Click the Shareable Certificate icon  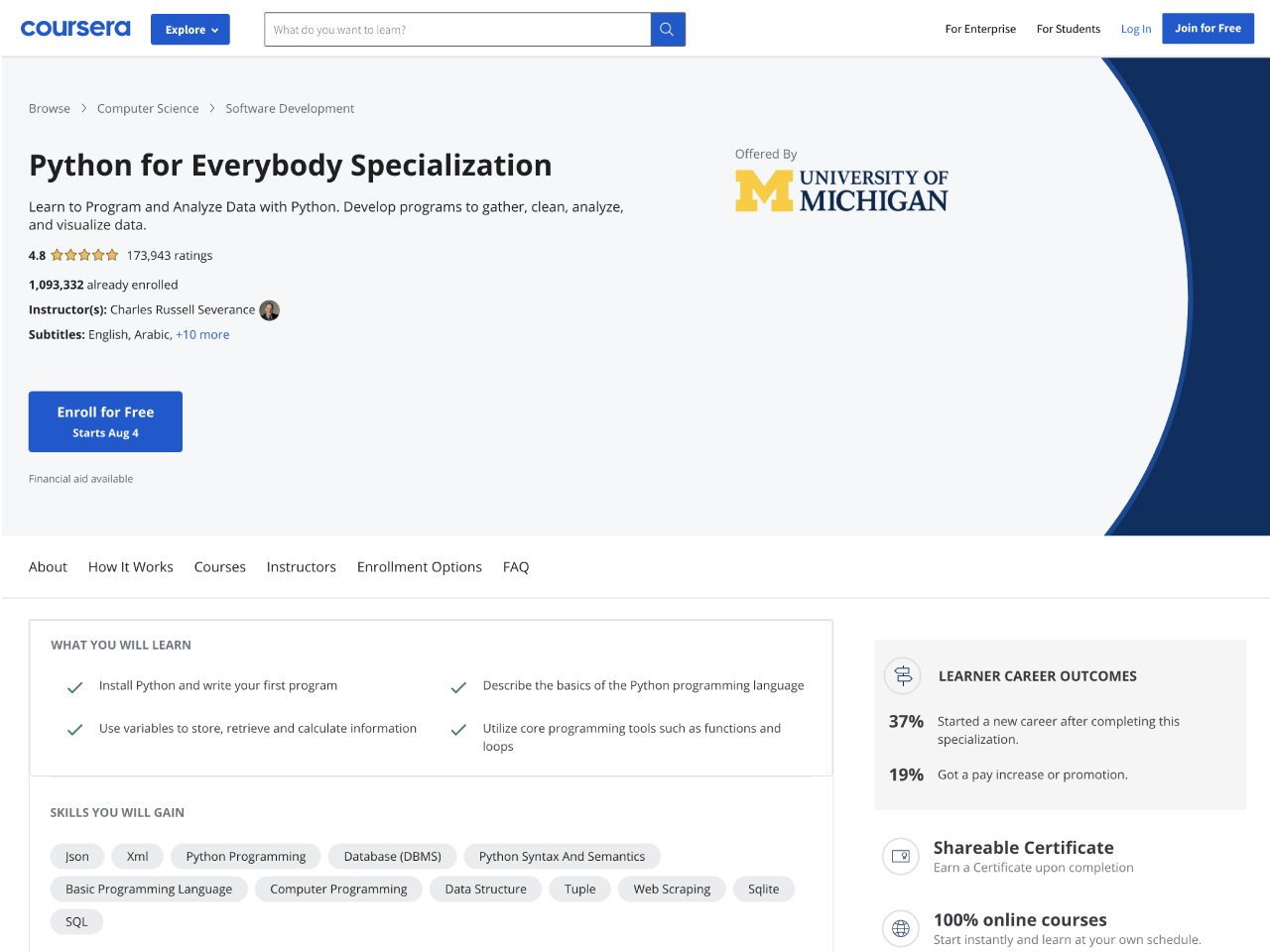[901, 857]
